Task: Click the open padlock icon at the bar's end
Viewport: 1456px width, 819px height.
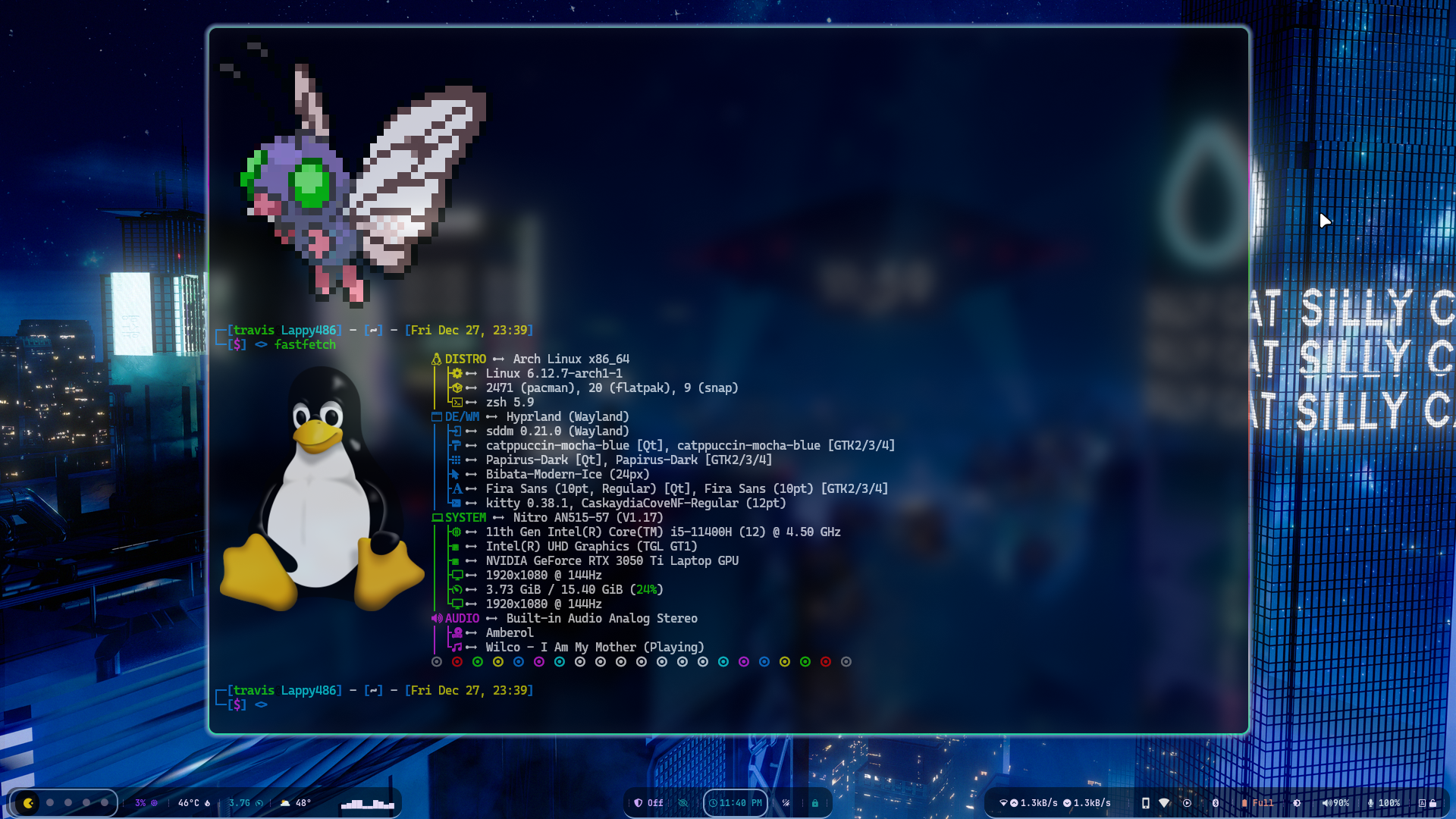Action: click(1433, 803)
